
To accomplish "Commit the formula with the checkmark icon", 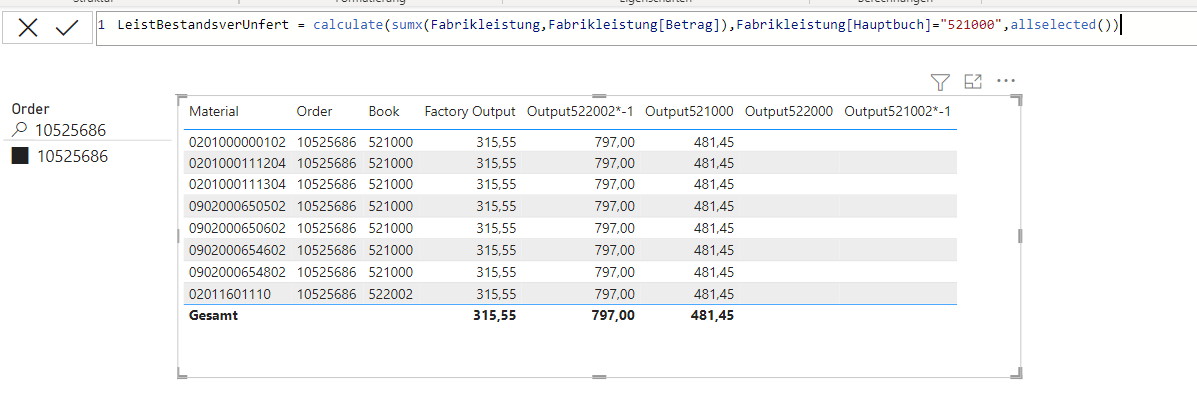I will point(67,28).
